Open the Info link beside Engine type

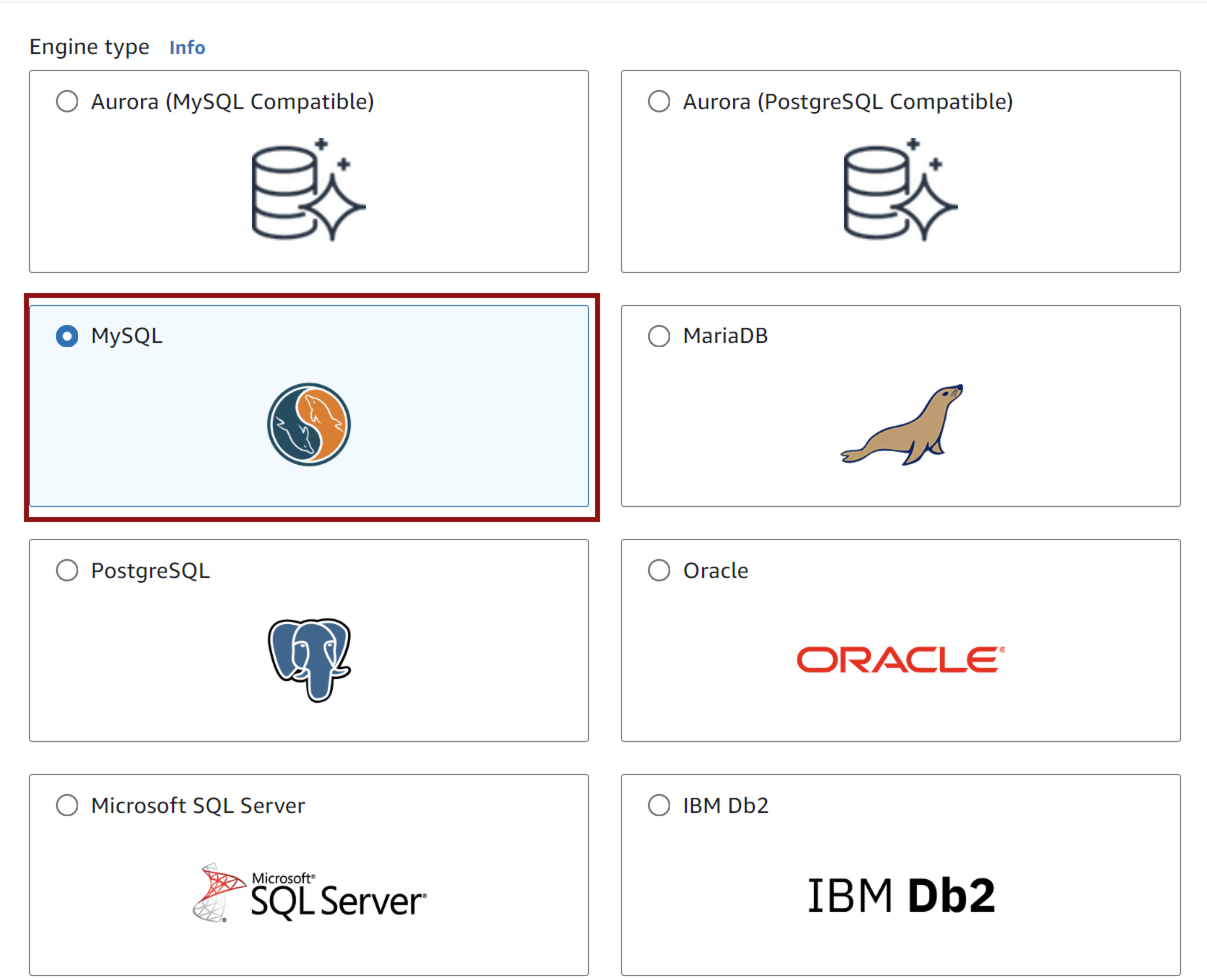[187, 47]
